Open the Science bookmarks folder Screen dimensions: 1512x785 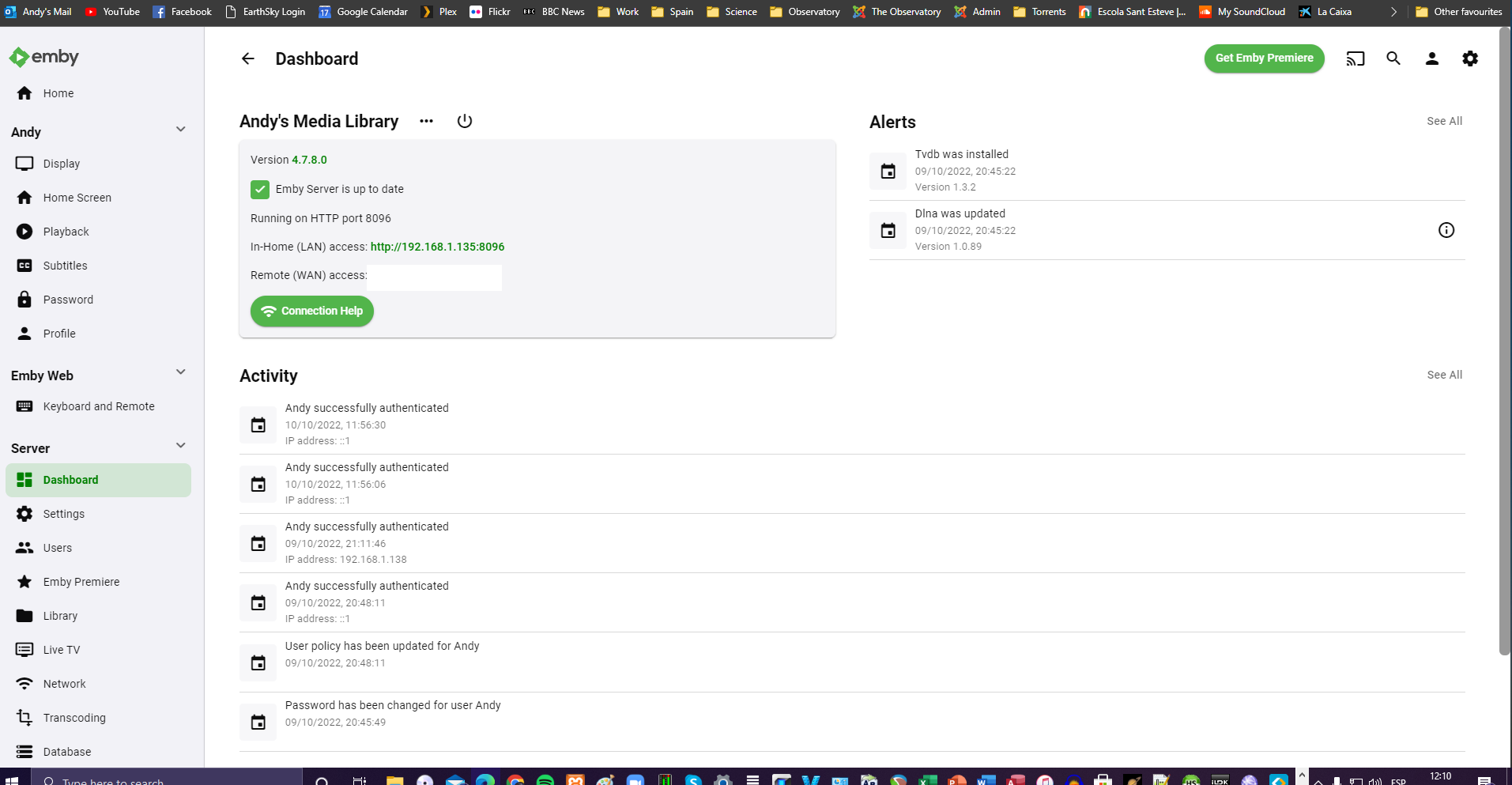click(x=732, y=12)
